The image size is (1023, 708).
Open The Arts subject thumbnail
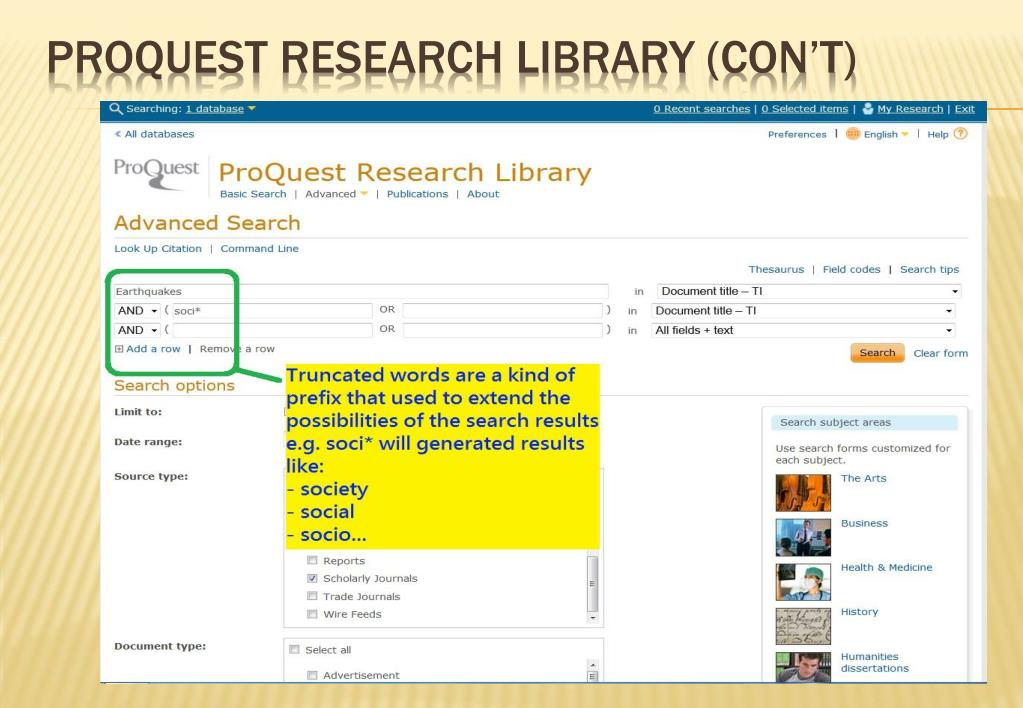pyautogui.click(x=803, y=493)
